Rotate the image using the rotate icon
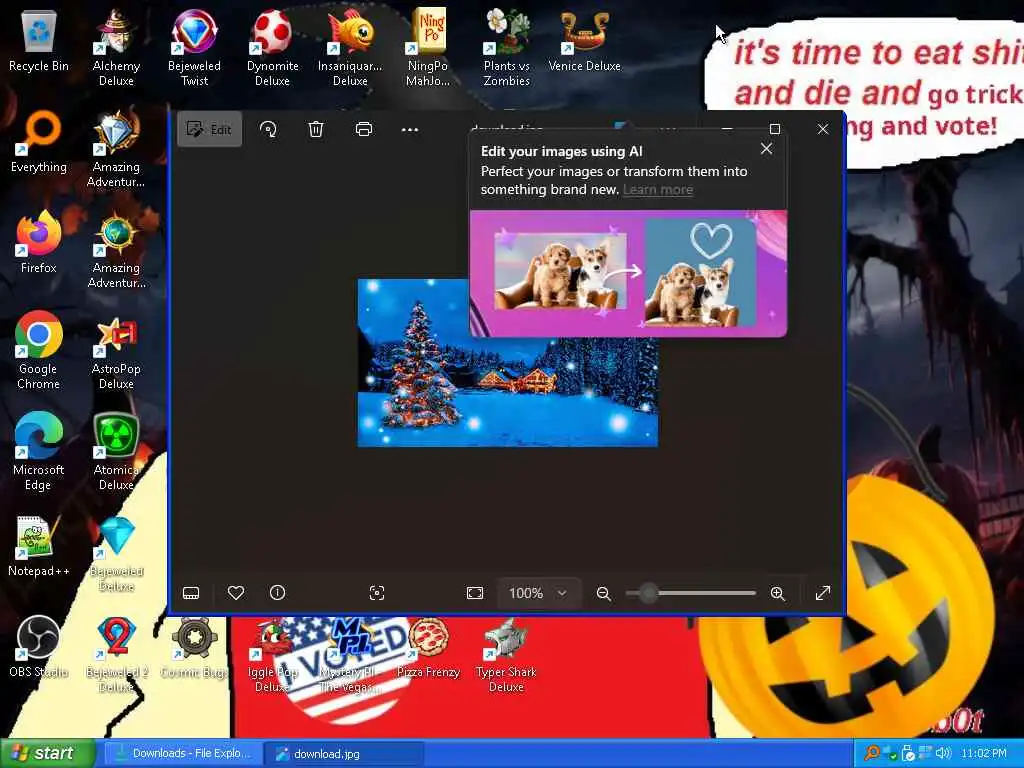1024x768 pixels. pyautogui.click(x=268, y=129)
